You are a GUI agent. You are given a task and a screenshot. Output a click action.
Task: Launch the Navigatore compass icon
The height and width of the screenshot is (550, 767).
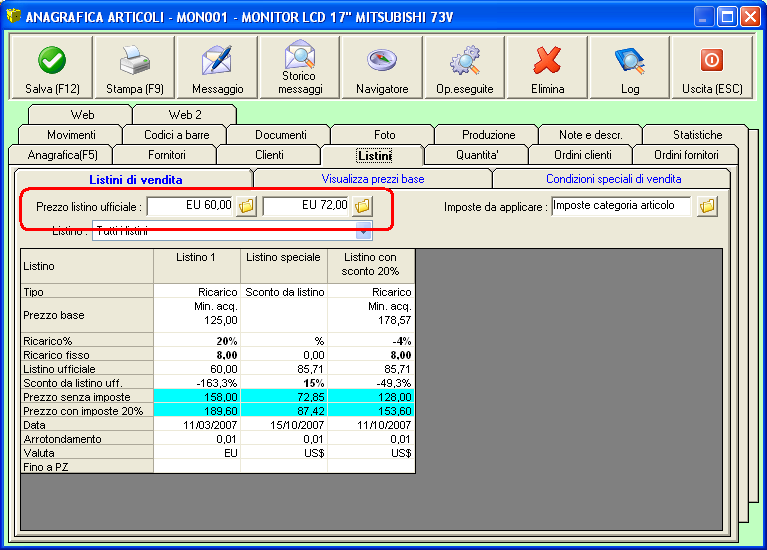382,60
